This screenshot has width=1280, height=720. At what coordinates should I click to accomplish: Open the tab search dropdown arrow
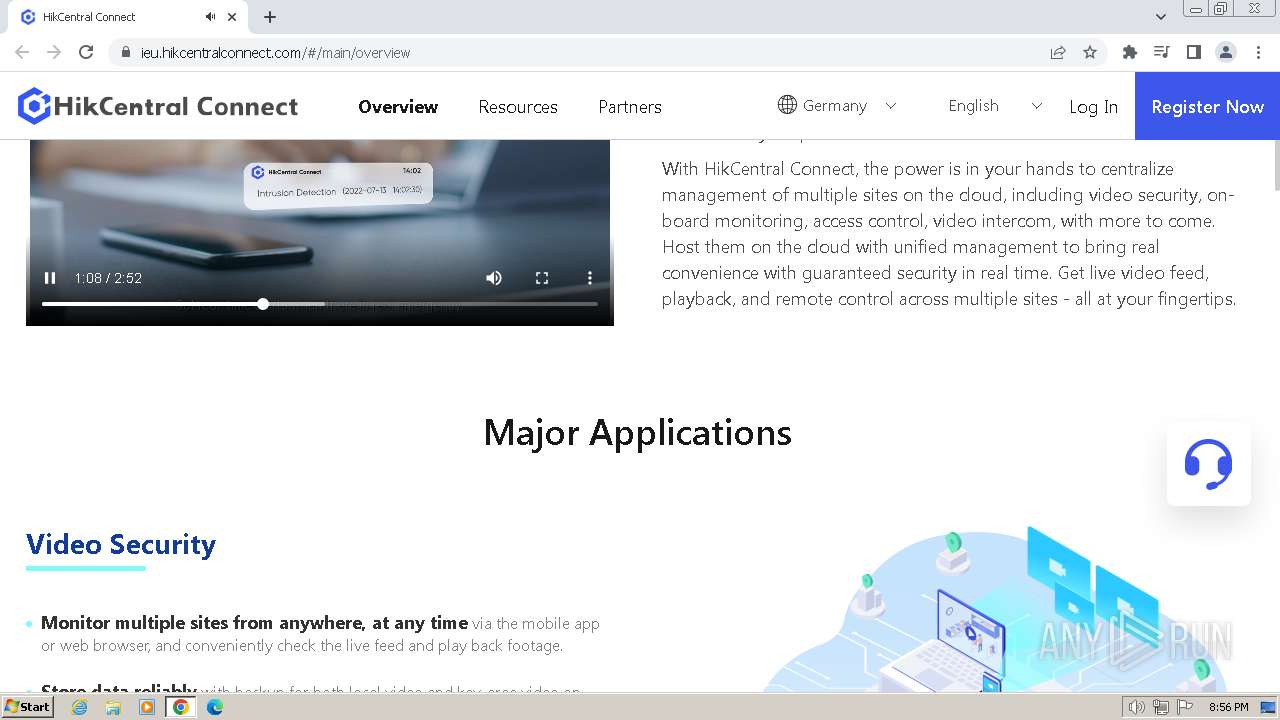pyautogui.click(x=1160, y=17)
